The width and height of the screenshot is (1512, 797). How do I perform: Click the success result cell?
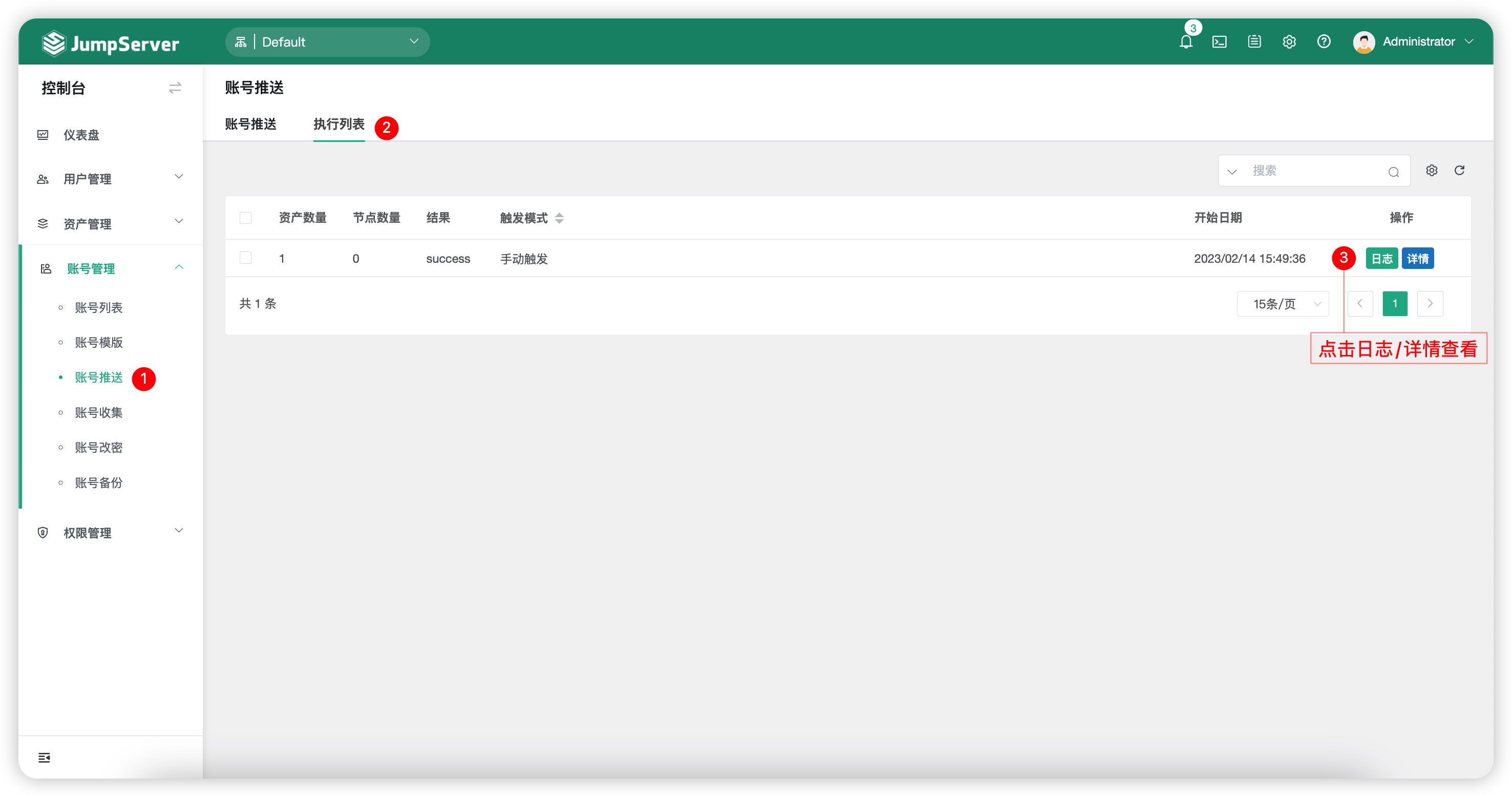coord(448,259)
